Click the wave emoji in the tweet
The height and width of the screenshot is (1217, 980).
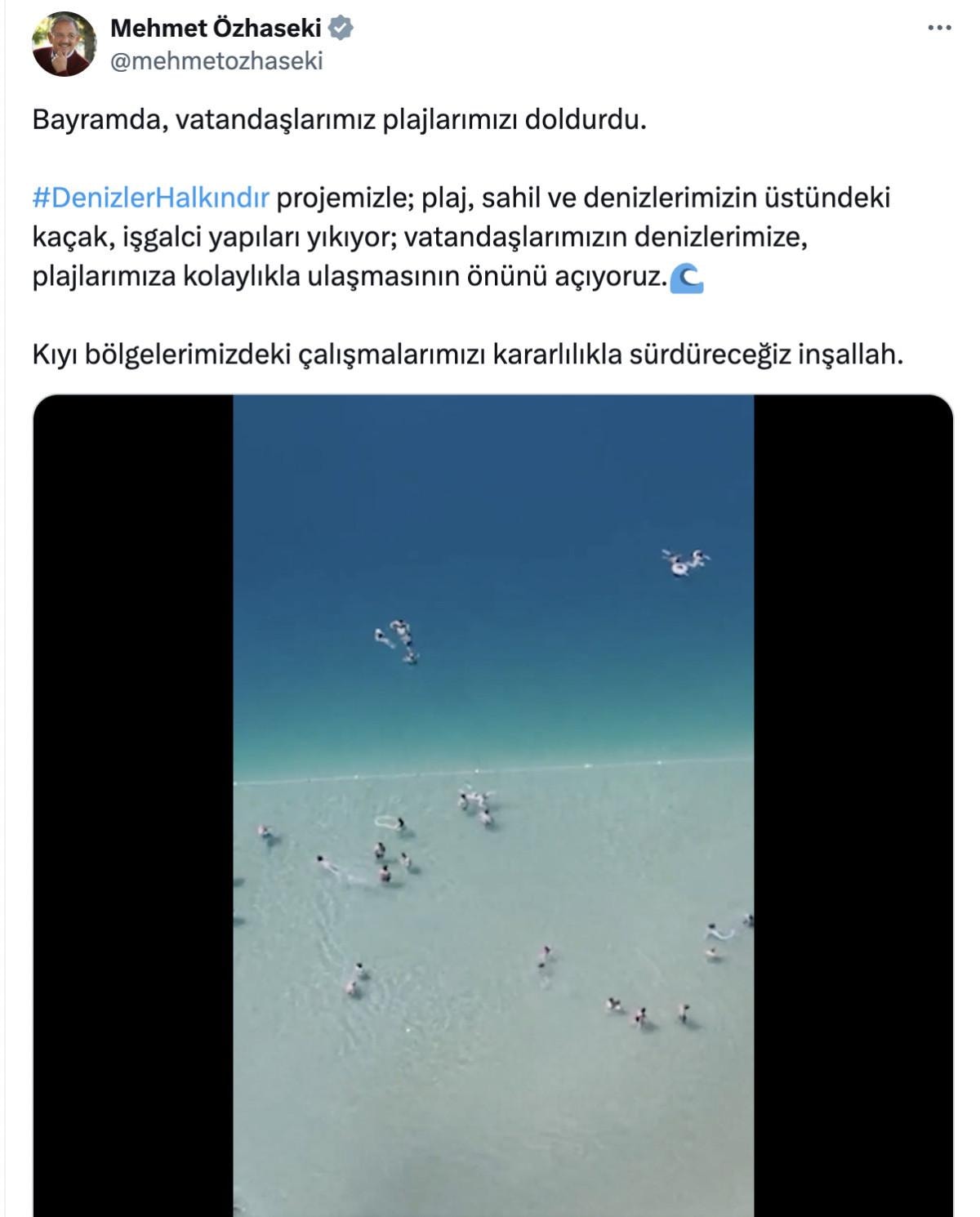click(x=687, y=278)
